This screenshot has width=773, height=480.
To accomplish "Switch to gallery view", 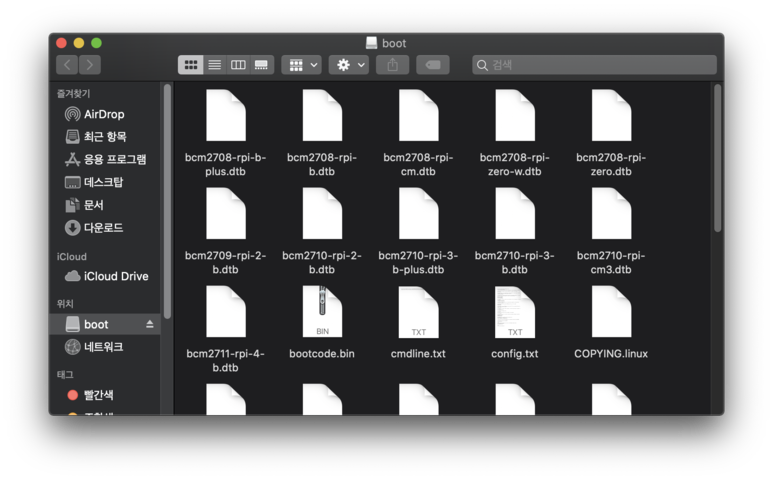I will coord(262,65).
